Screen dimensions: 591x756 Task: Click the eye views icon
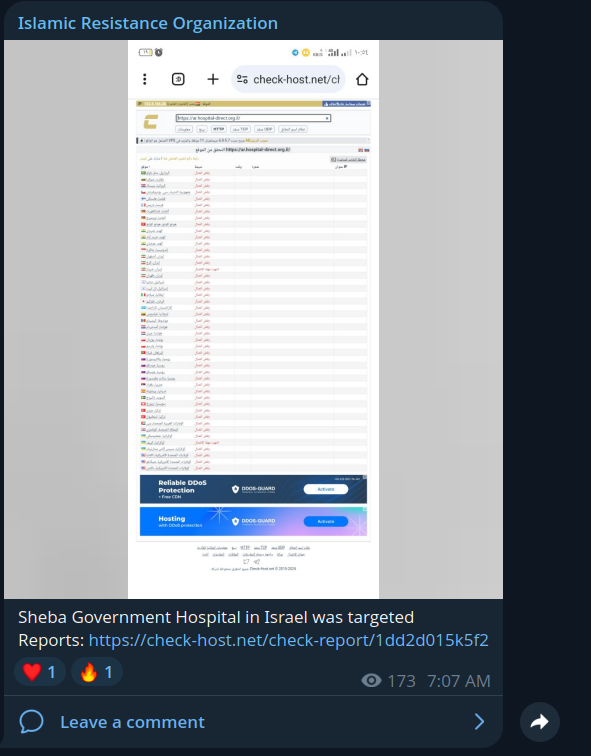pos(371,681)
